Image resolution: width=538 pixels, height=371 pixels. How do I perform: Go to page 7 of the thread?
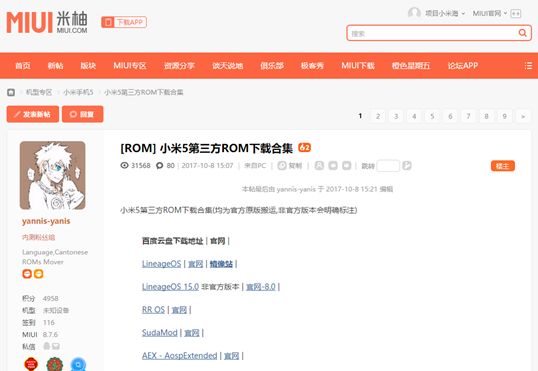[468, 116]
